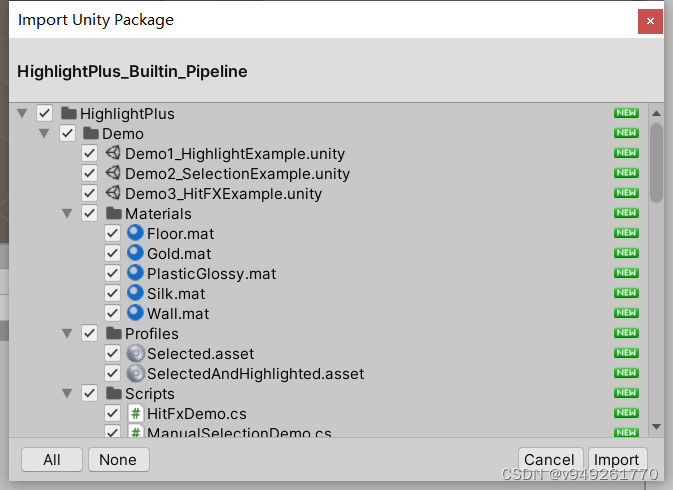Click the NEW badge on Gold.mat row
Viewport: 673px width, 490px height.
626,253
